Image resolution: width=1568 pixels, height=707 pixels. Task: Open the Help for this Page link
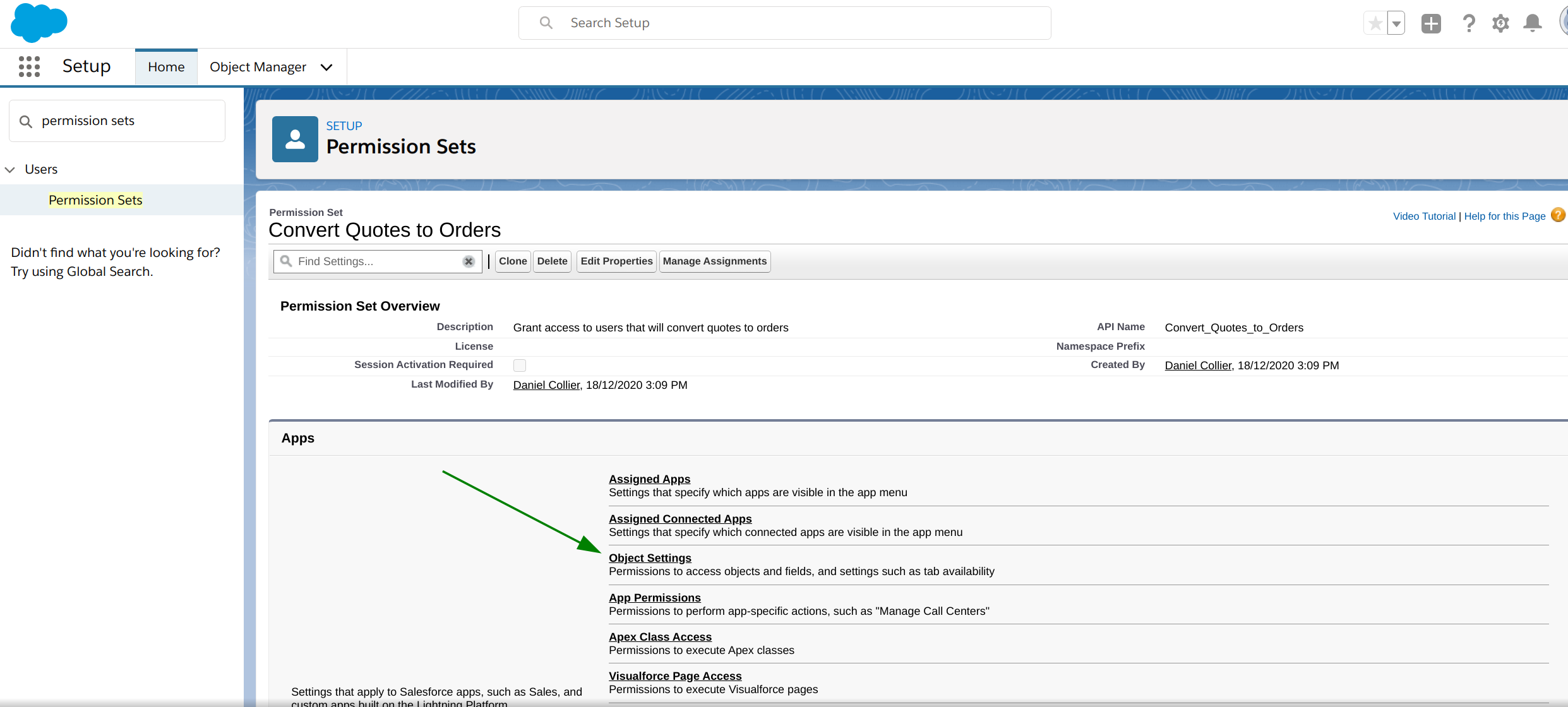(x=1505, y=216)
